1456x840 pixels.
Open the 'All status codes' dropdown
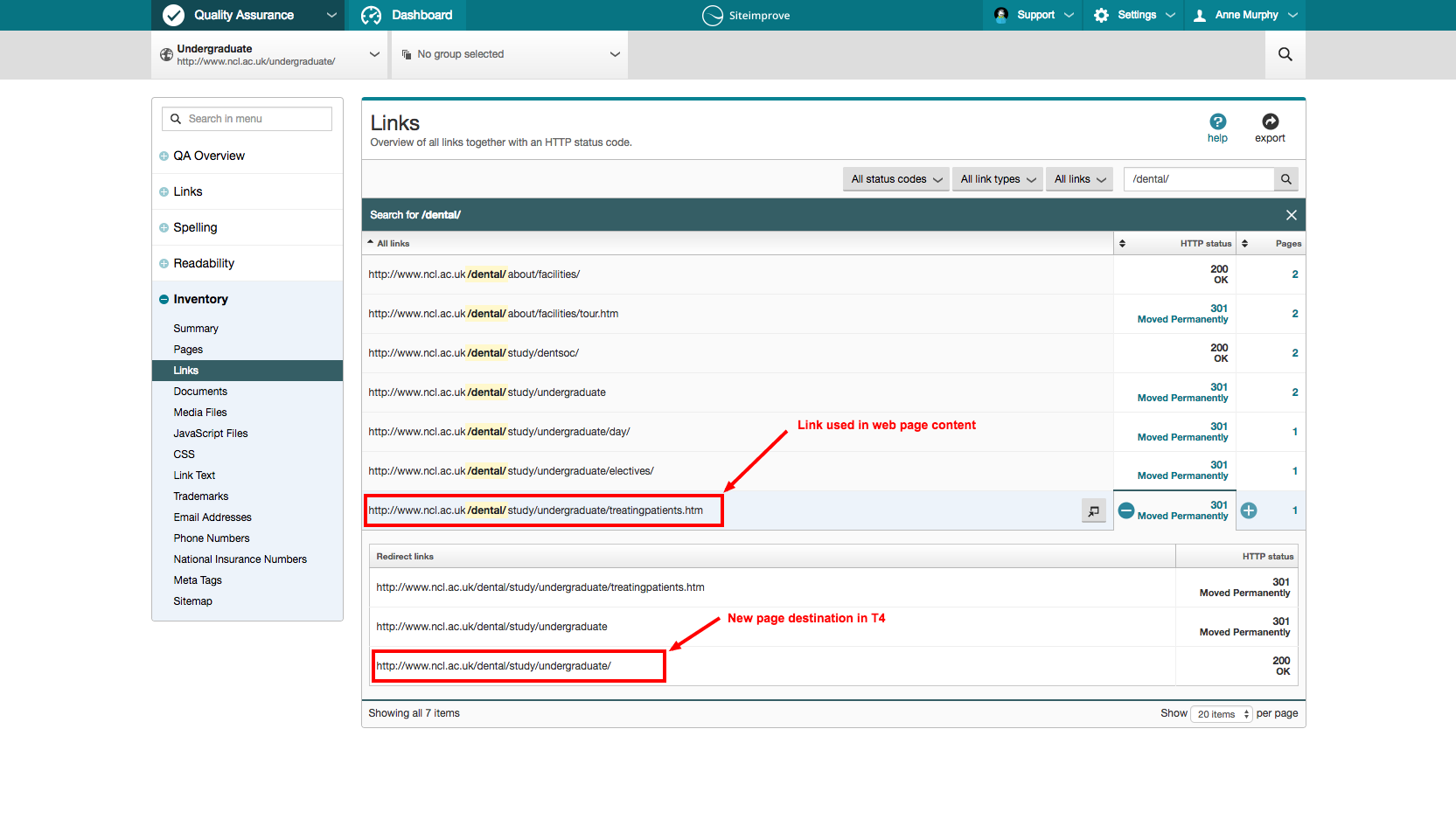pos(895,179)
